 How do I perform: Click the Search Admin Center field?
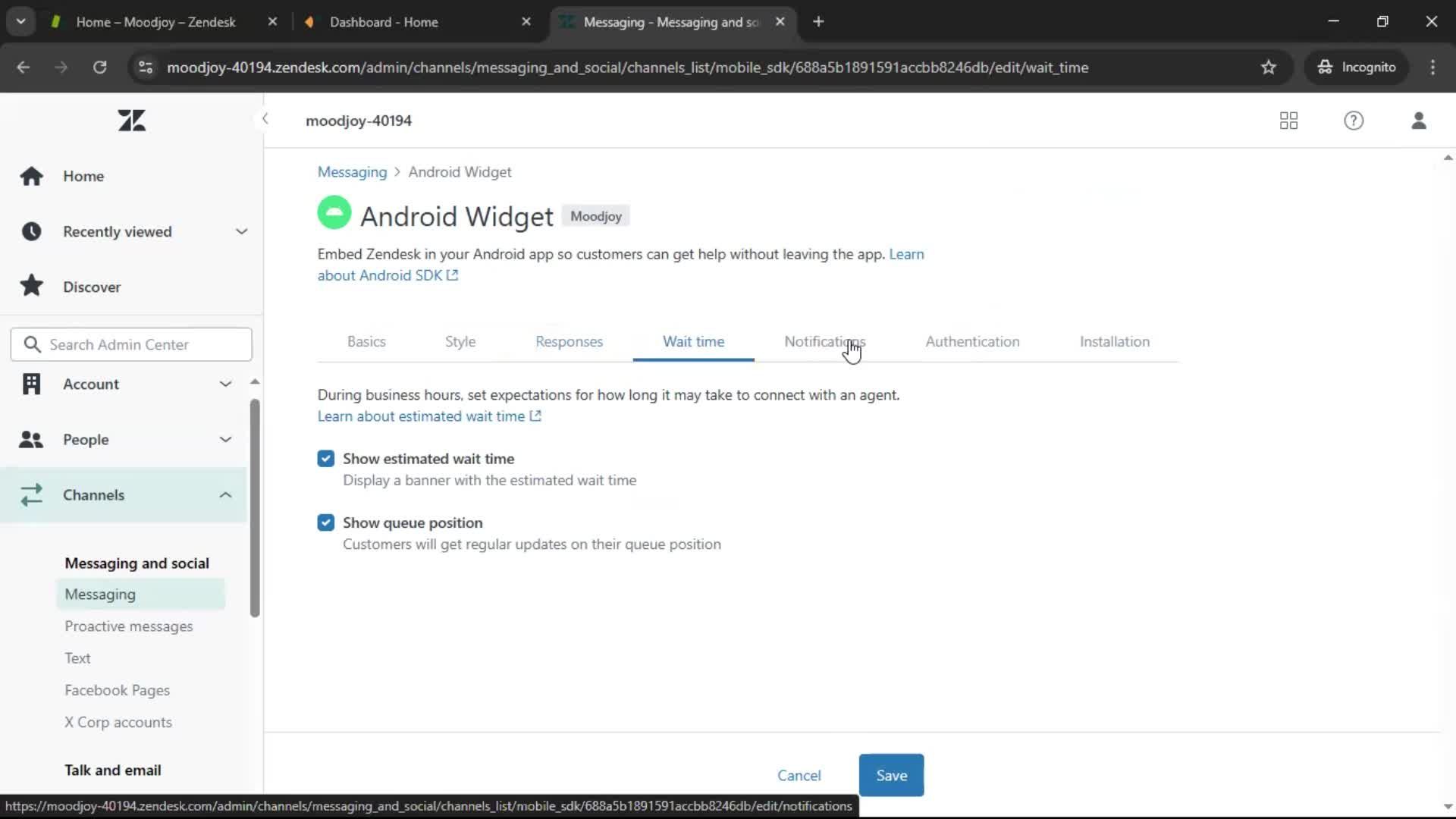pyautogui.click(x=131, y=344)
